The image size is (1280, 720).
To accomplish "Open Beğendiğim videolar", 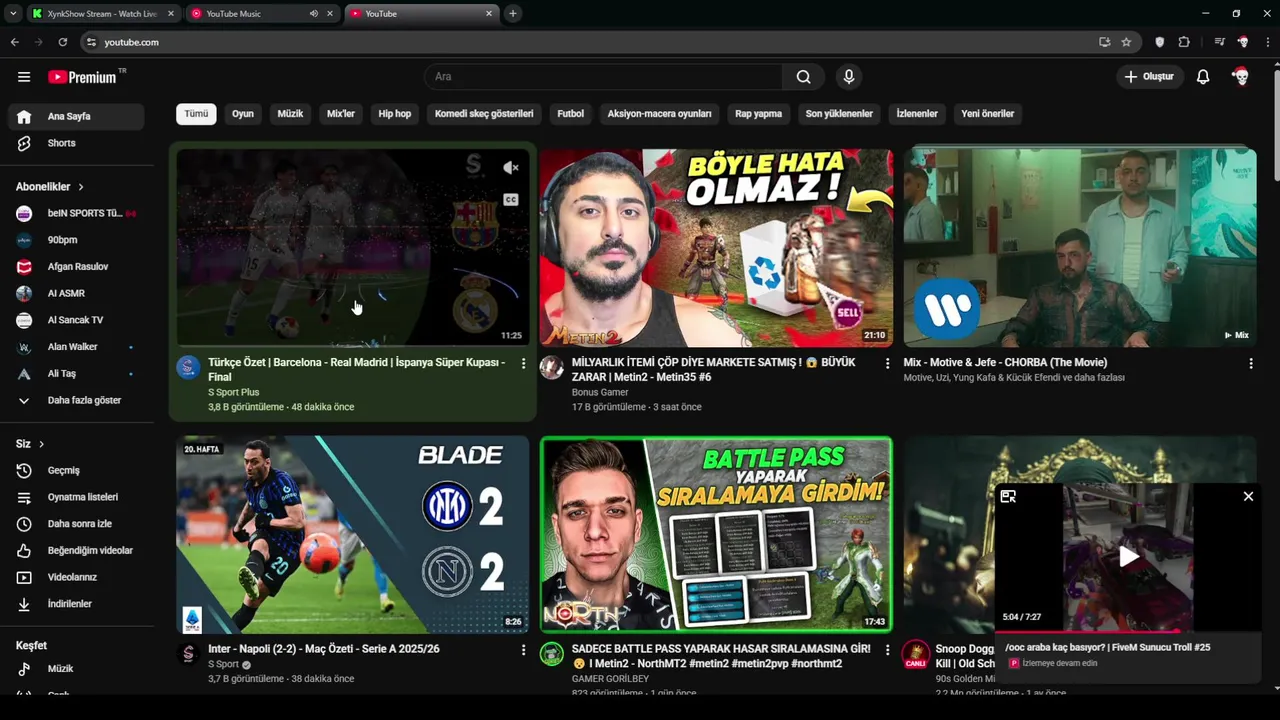I will coord(76,551).
